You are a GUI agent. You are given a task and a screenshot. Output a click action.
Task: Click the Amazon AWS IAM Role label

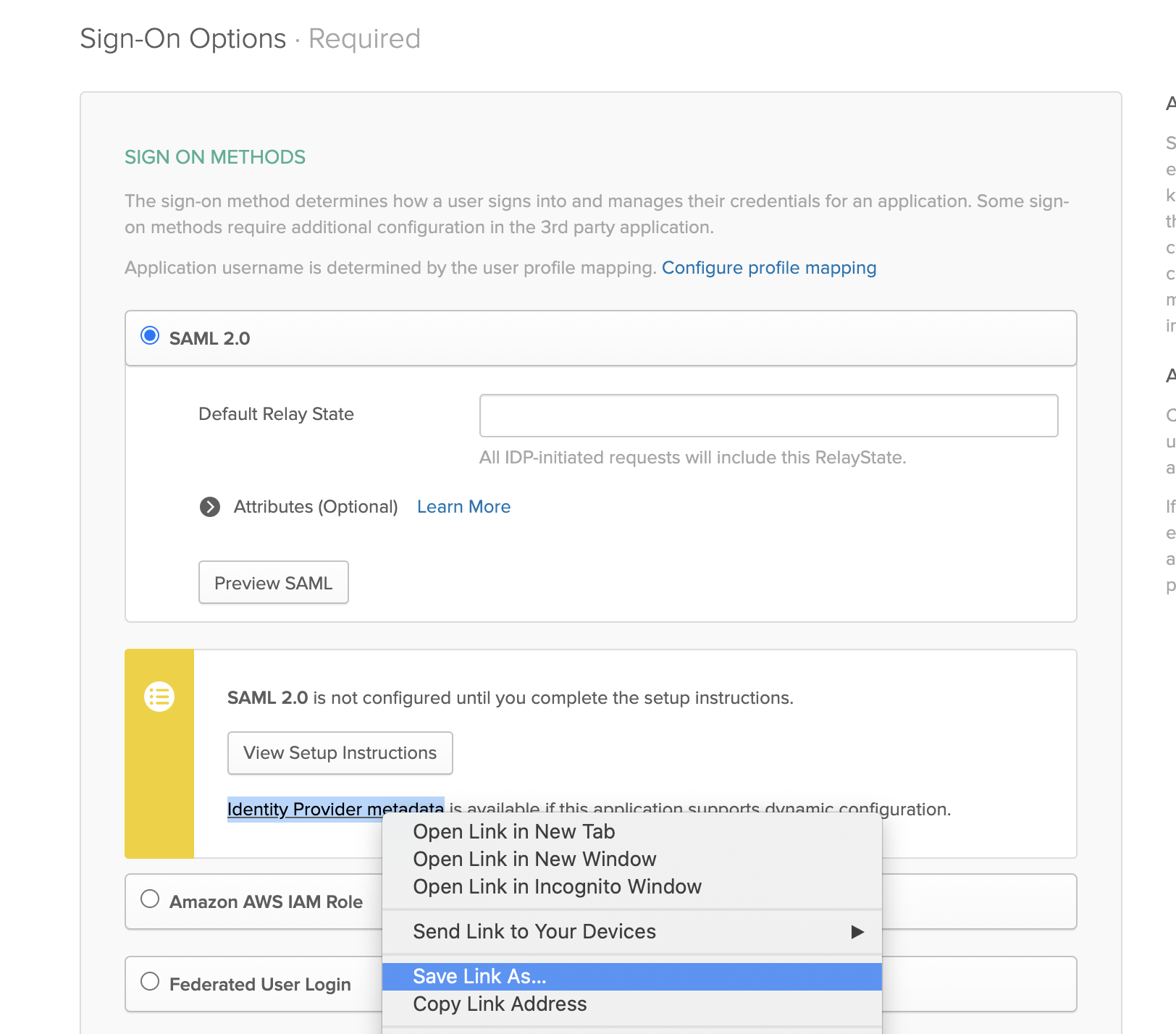[x=266, y=902]
